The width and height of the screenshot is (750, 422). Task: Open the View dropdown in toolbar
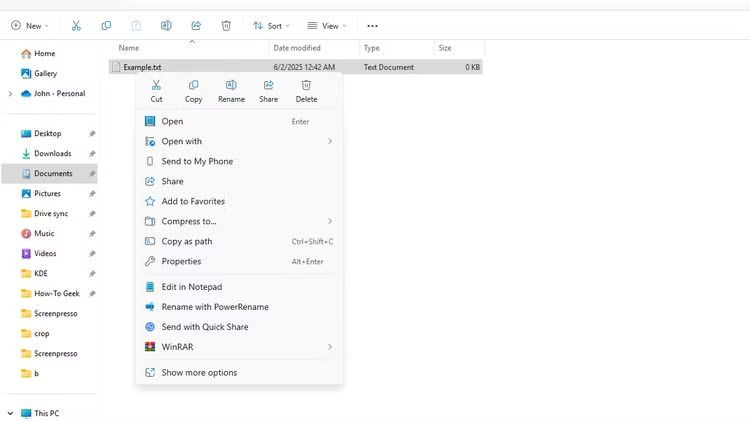[x=325, y=25]
